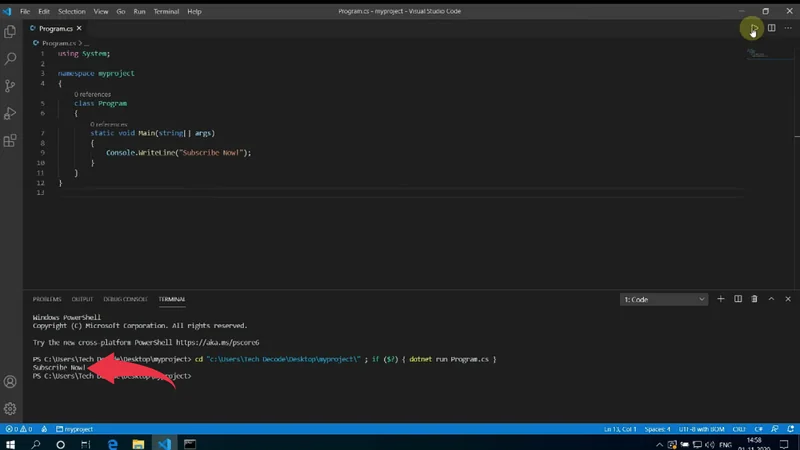Create a new terminal with plus icon
The image size is (800, 450).
(x=722, y=299)
